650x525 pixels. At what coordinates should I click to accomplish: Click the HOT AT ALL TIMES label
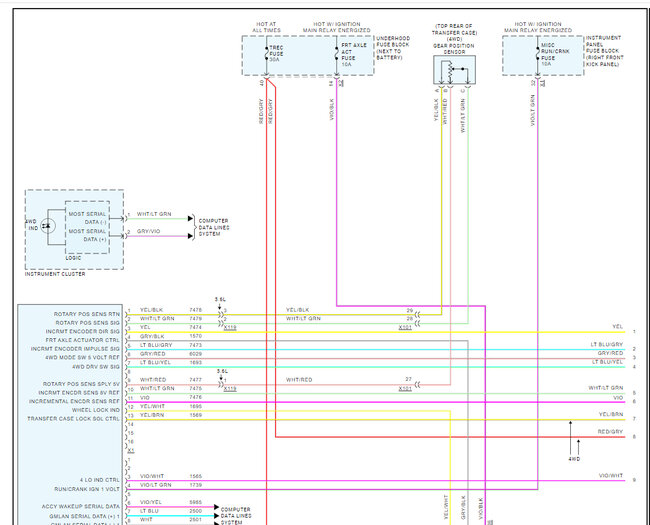[x=266, y=27]
